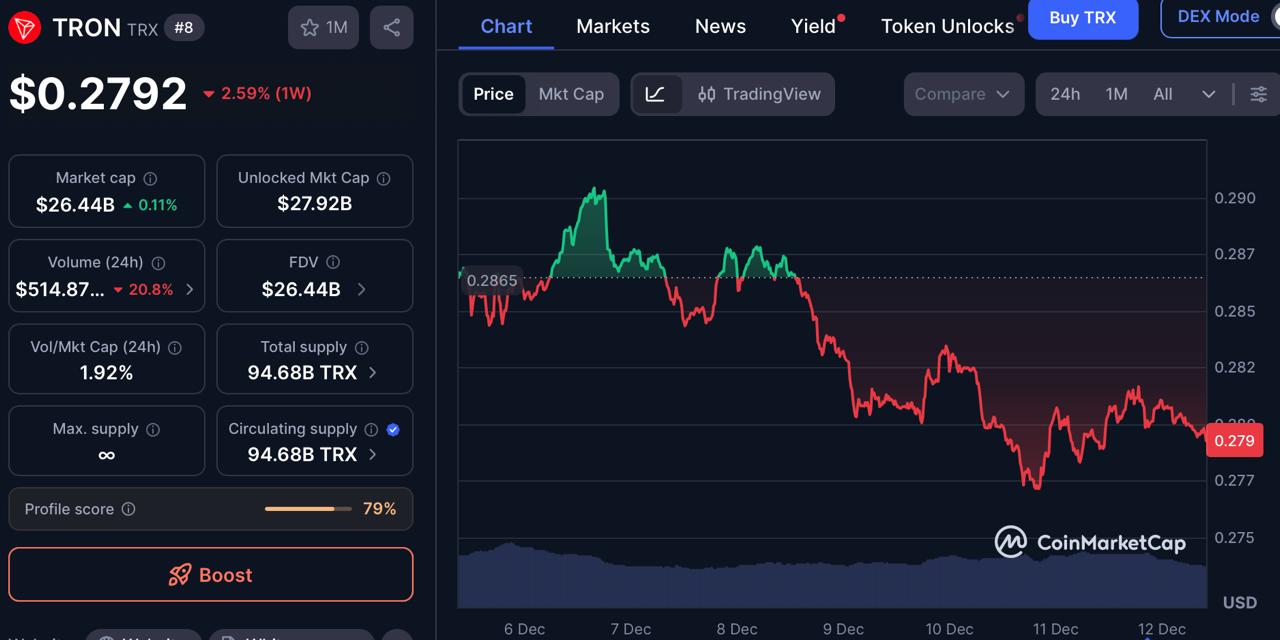Screen dimensions: 1280x640
Task: Click the CoinMarketCap watermark on the chart
Action: tap(1090, 542)
